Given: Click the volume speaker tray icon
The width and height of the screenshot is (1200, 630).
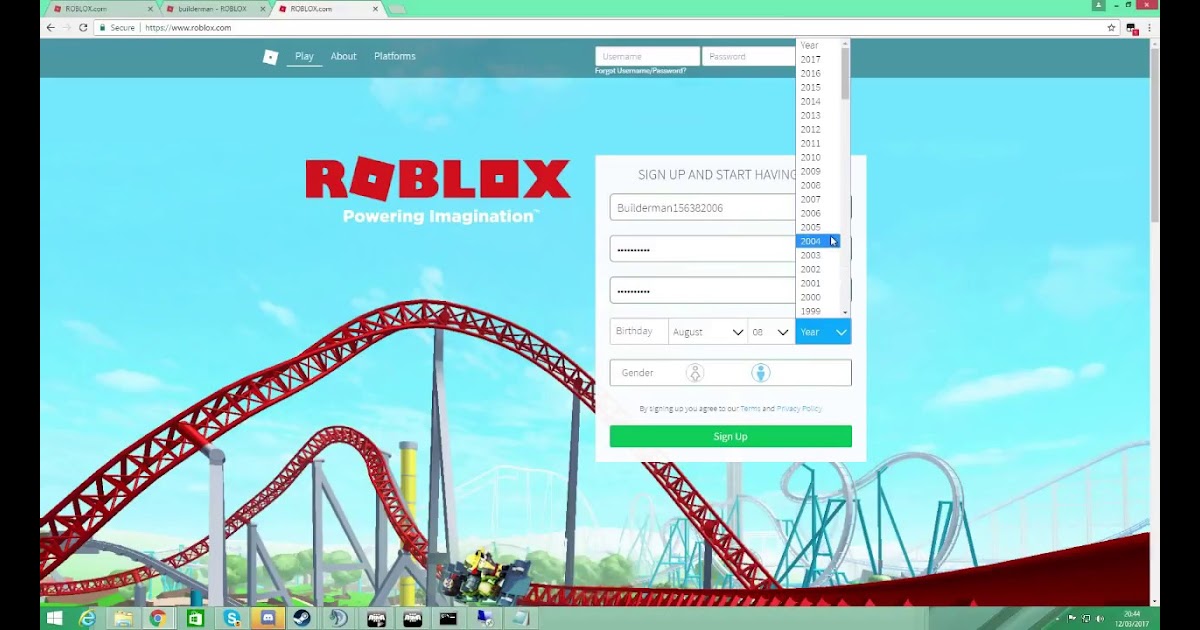Looking at the screenshot, I should click(1101, 619).
